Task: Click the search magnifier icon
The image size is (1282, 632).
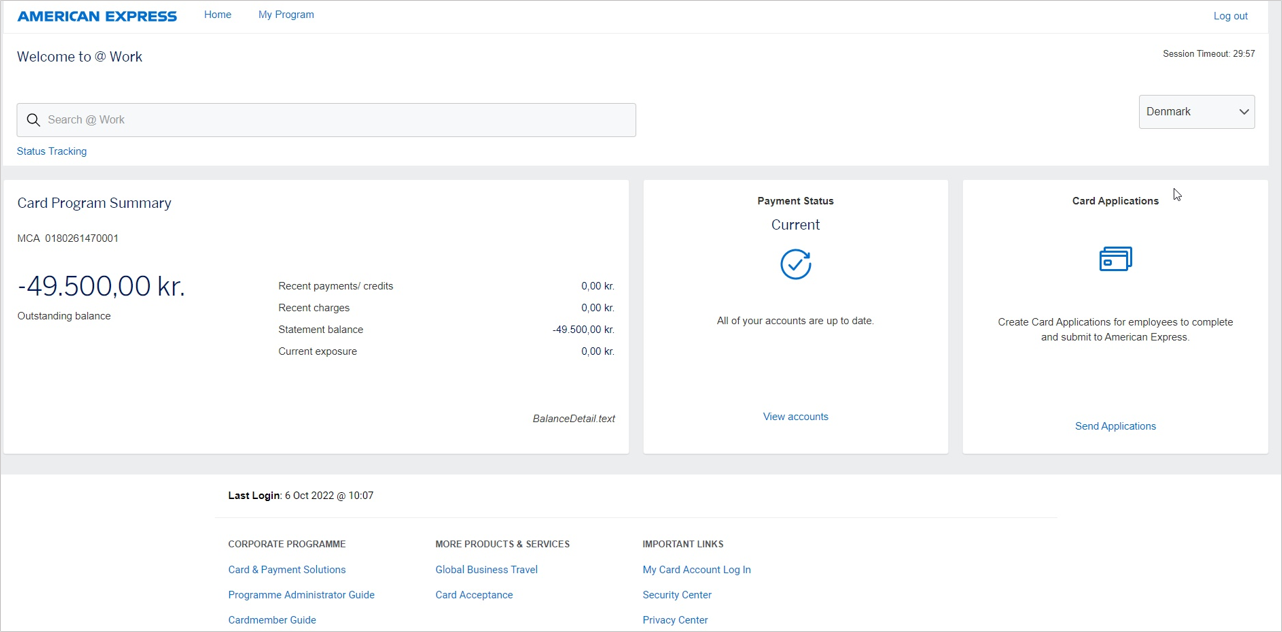Action: click(x=33, y=120)
